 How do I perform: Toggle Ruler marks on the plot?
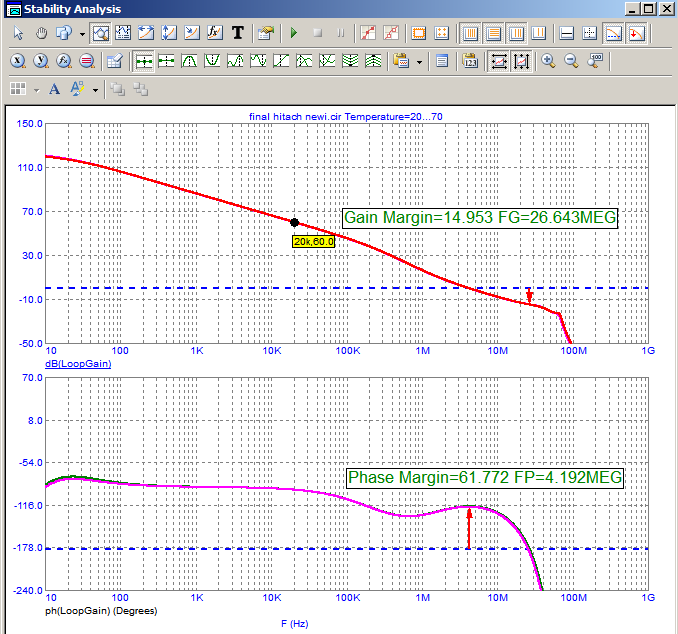(391, 33)
